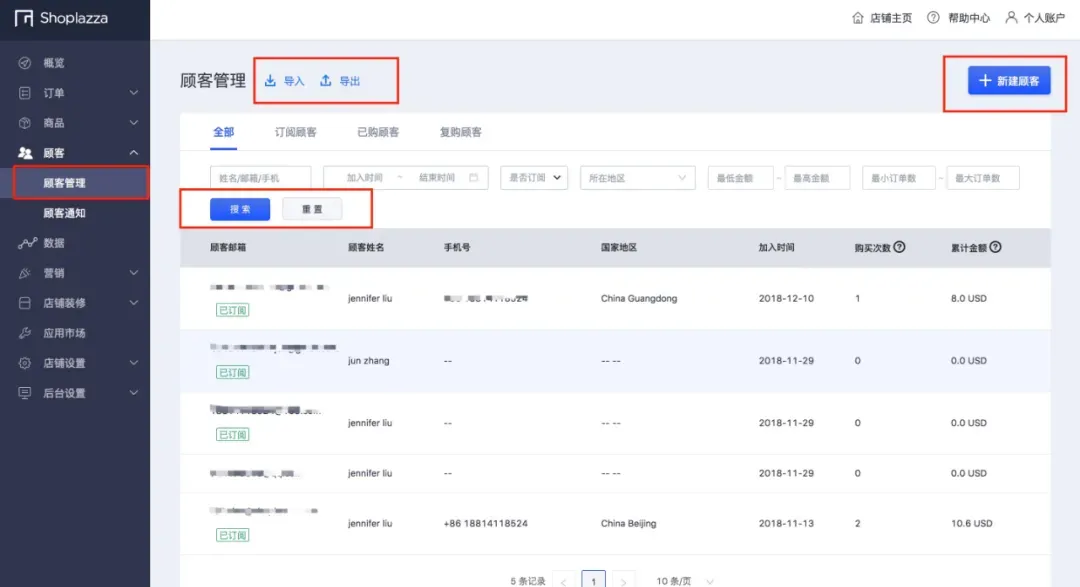Open the 10 条/页 page size selector
This screenshot has width=1080, height=587.
[x=685, y=581]
